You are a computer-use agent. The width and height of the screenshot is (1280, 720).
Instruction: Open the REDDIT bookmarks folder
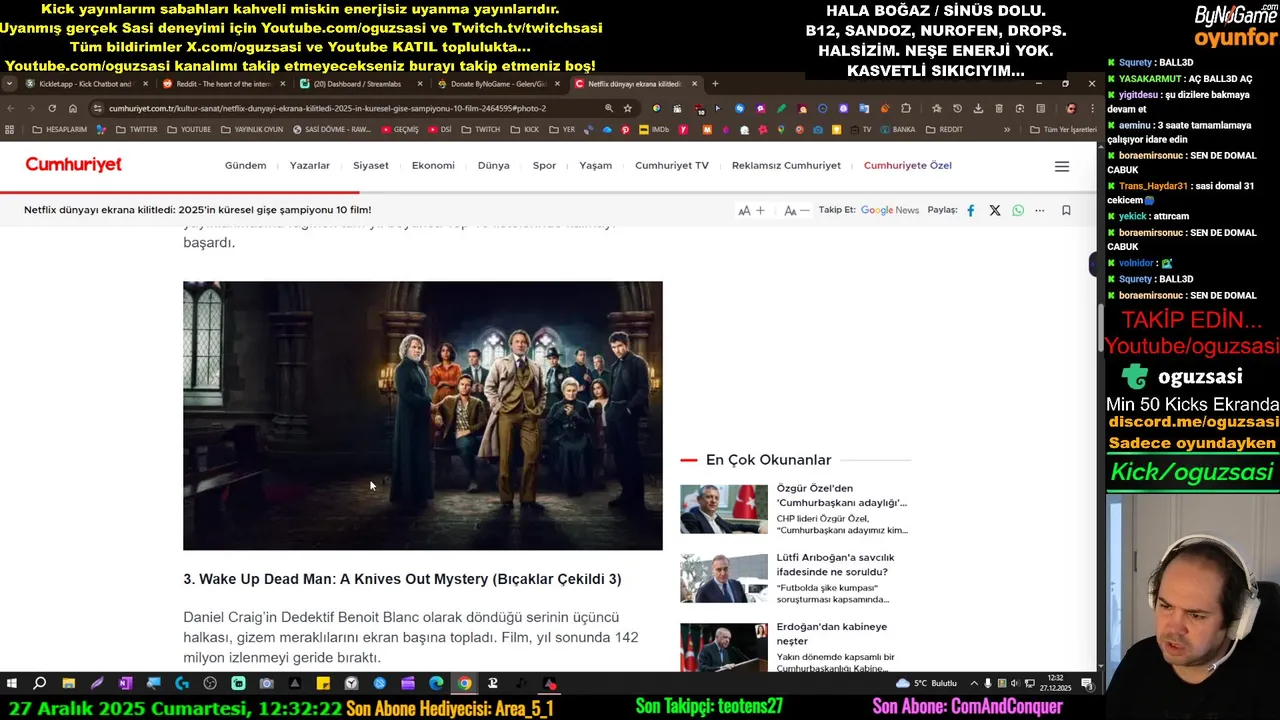(944, 129)
